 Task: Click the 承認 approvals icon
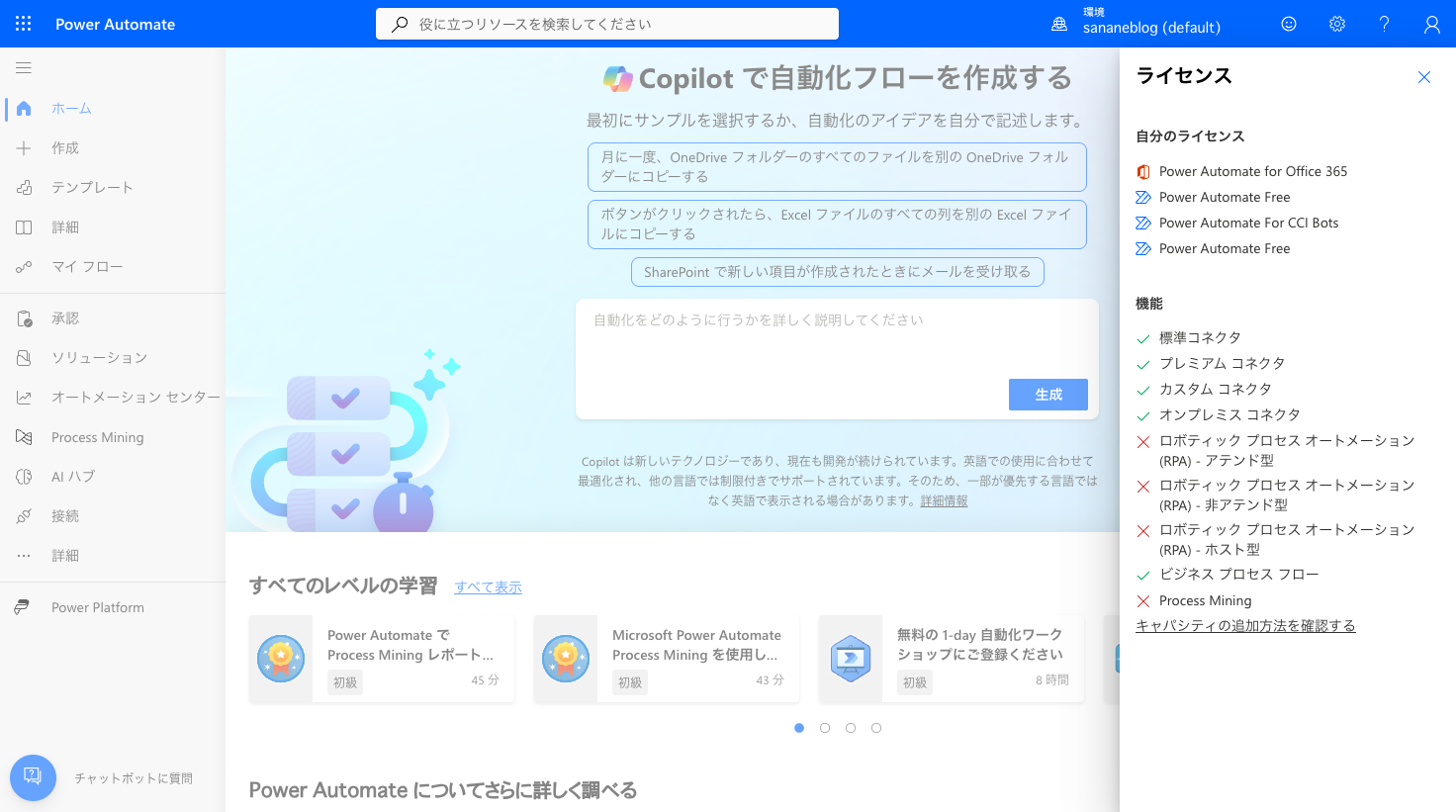pyautogui.click(x=24, y=318)
